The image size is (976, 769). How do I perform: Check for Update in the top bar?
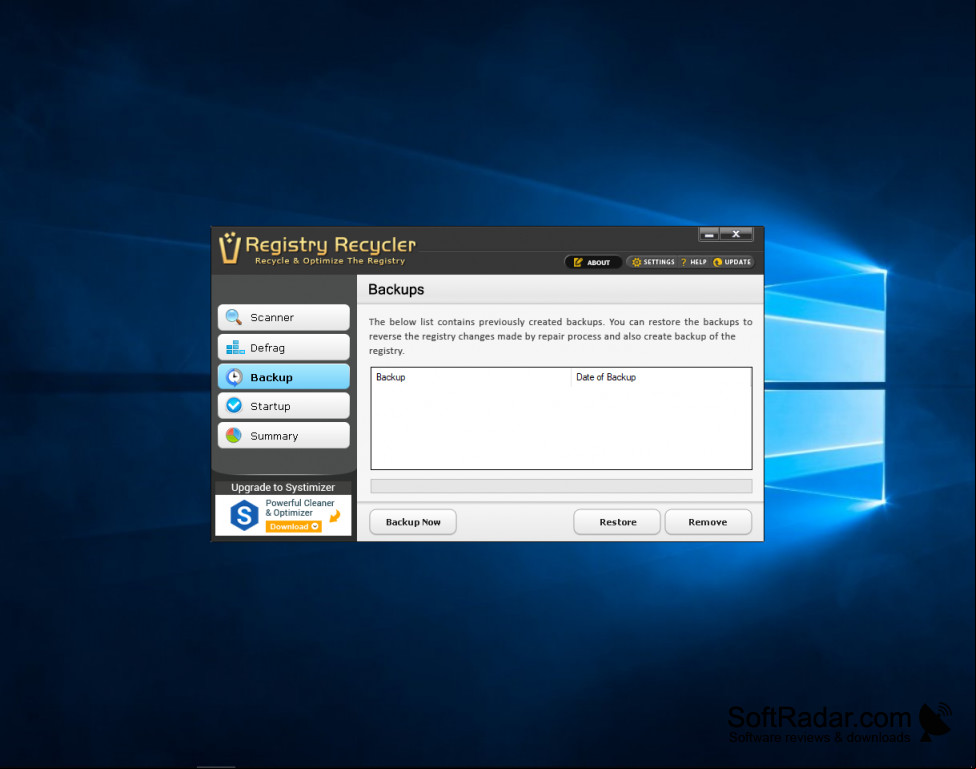(x=733, y=262)
